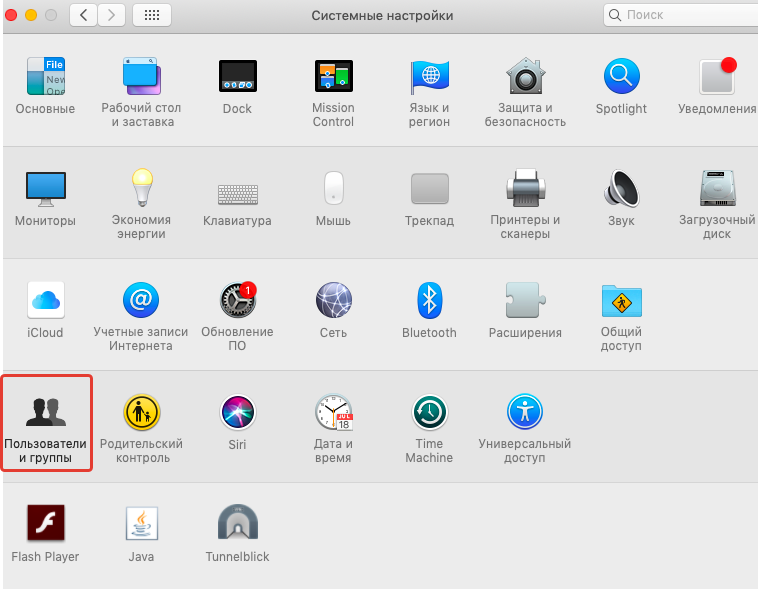758x589 pixels.
Task: Open Родительский контроль settings
Action: pos(141,412)
